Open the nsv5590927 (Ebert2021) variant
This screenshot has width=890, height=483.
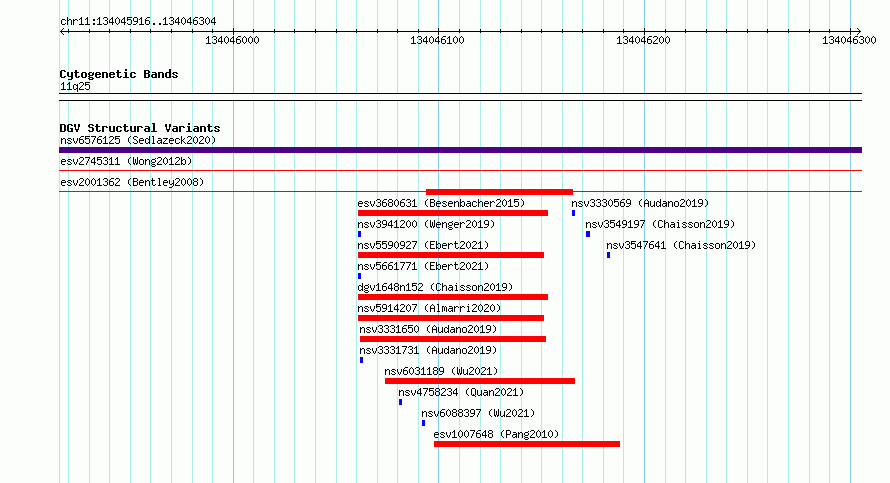click(423, 245)
